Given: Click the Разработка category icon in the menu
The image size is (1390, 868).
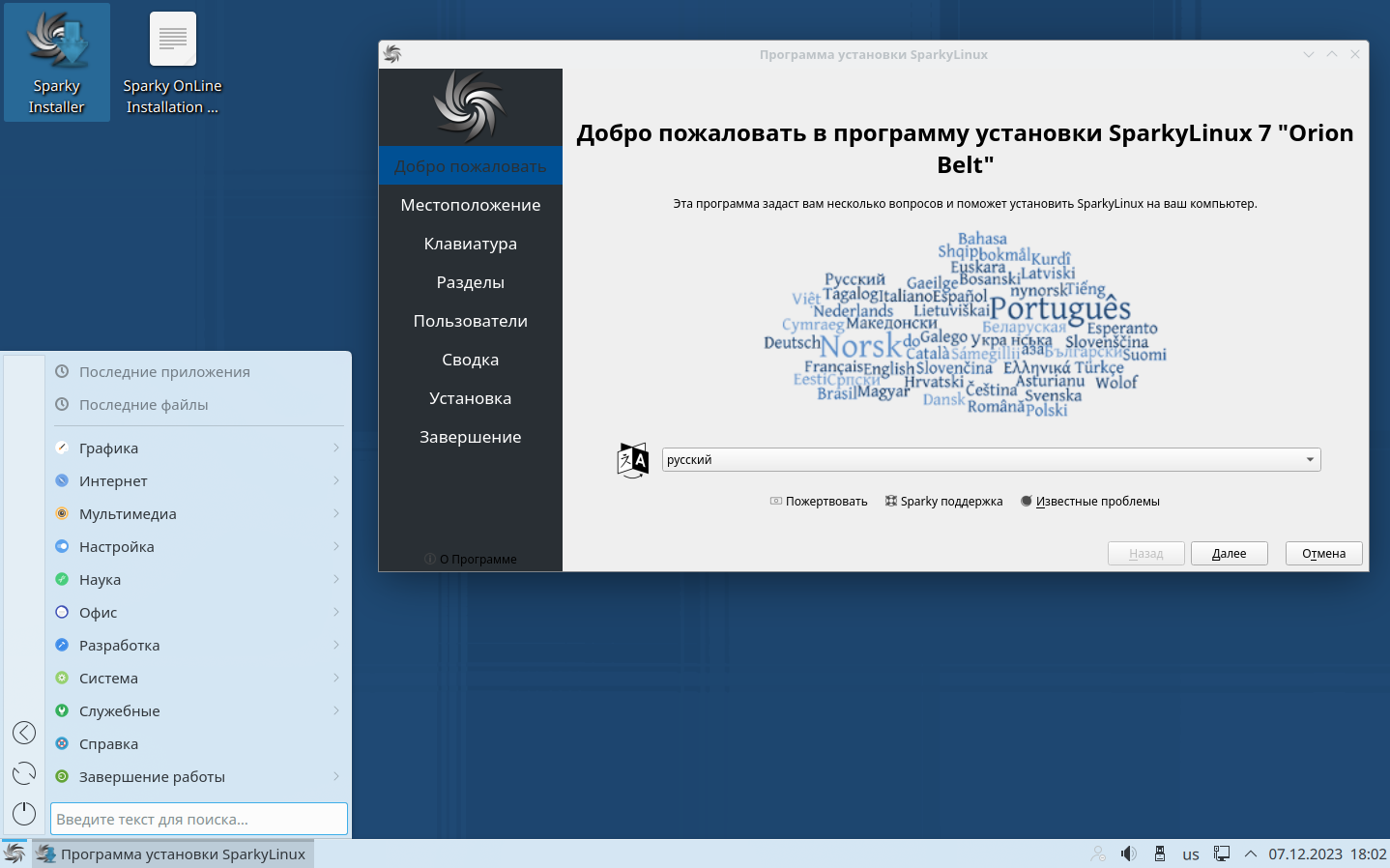Looking at the screenshot, I should click(x=62, y=645).
